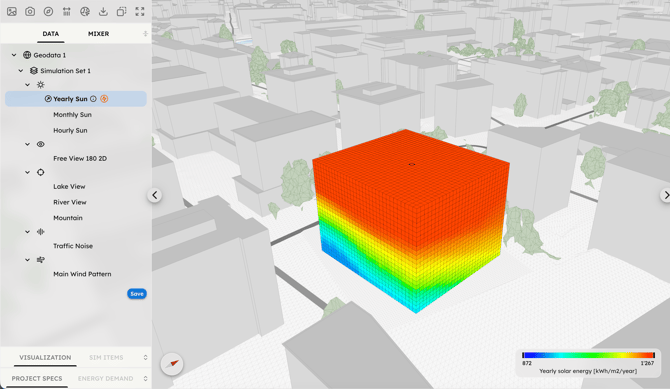
Task: Enter fullscreen with the expand arrows icon
Action: [x=140, y=12]
